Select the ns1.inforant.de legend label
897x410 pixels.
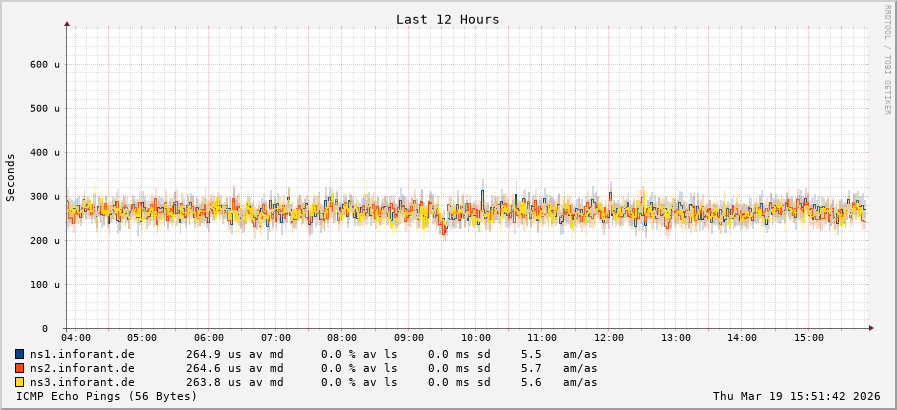[x=82, y=354]
